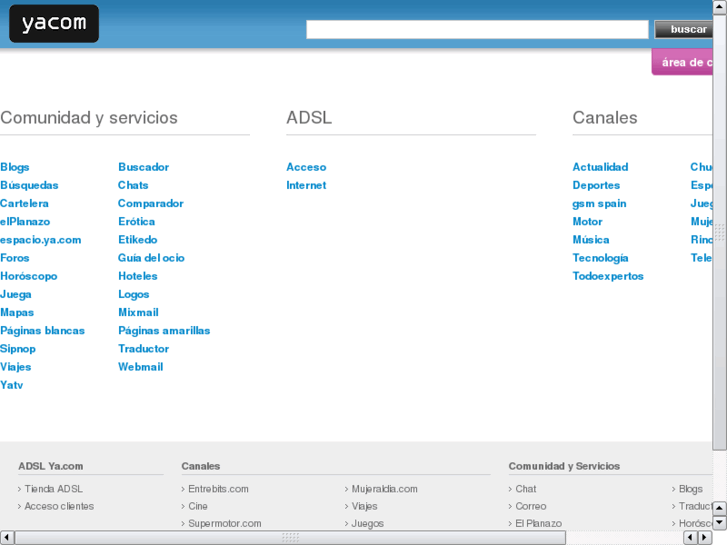Click the buscar button
The width and height of the screenshot is (727, 545).
click(683, 30)
